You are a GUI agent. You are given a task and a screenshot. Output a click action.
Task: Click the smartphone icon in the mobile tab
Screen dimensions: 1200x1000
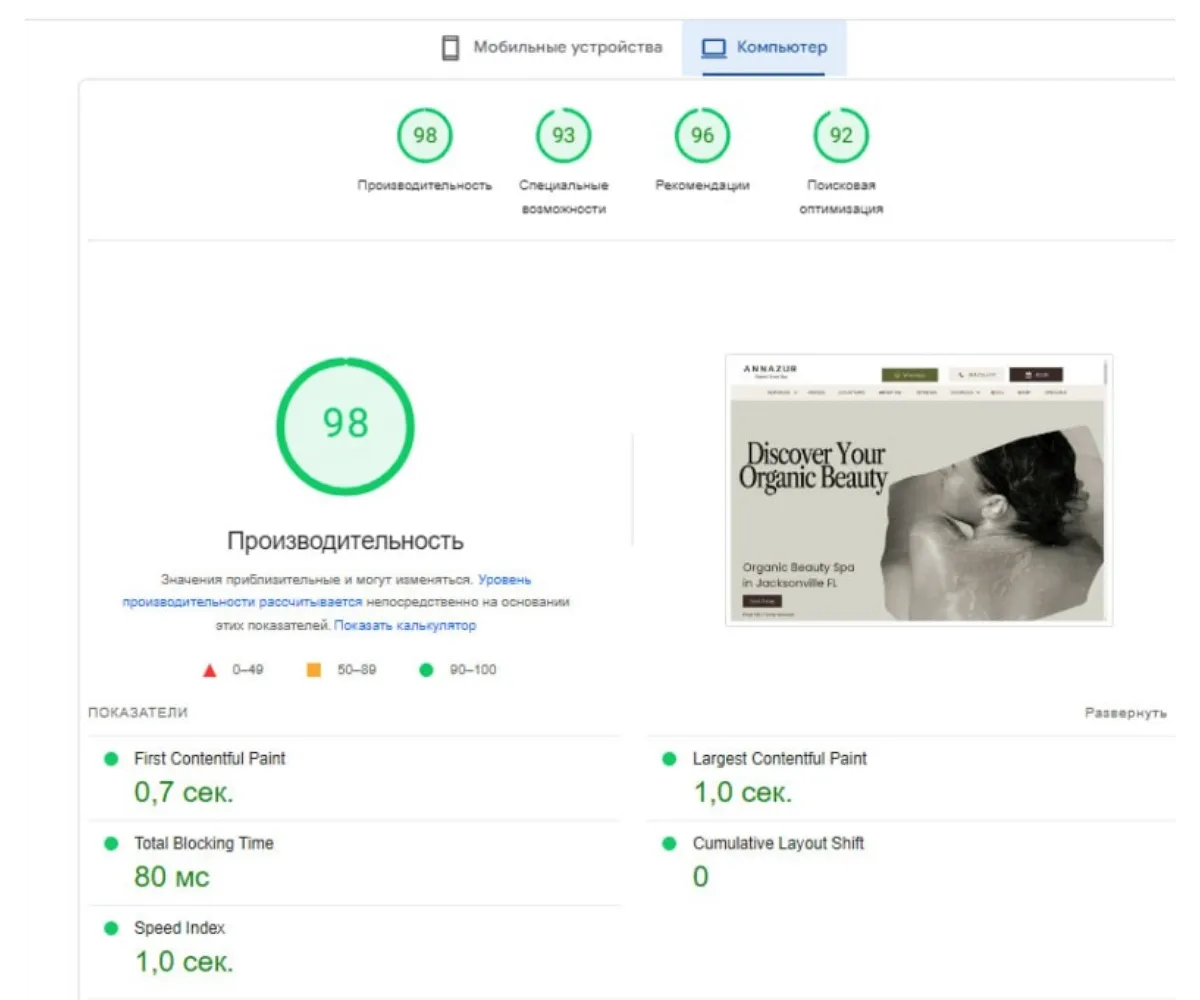pos(451,47)
